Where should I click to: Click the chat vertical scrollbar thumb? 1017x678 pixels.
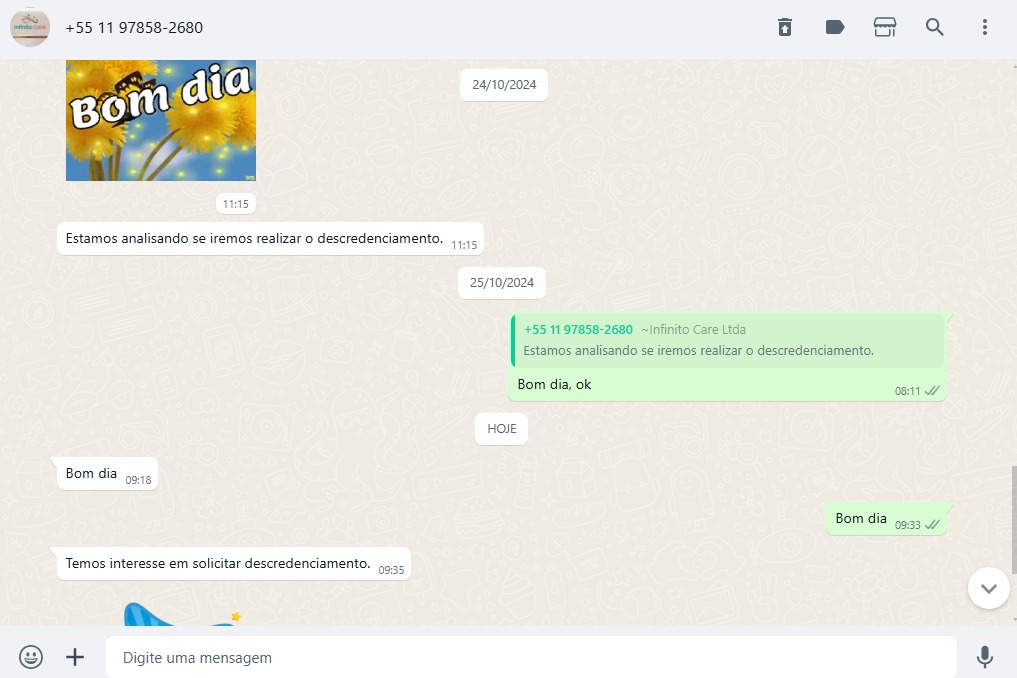pos(1014,519)
